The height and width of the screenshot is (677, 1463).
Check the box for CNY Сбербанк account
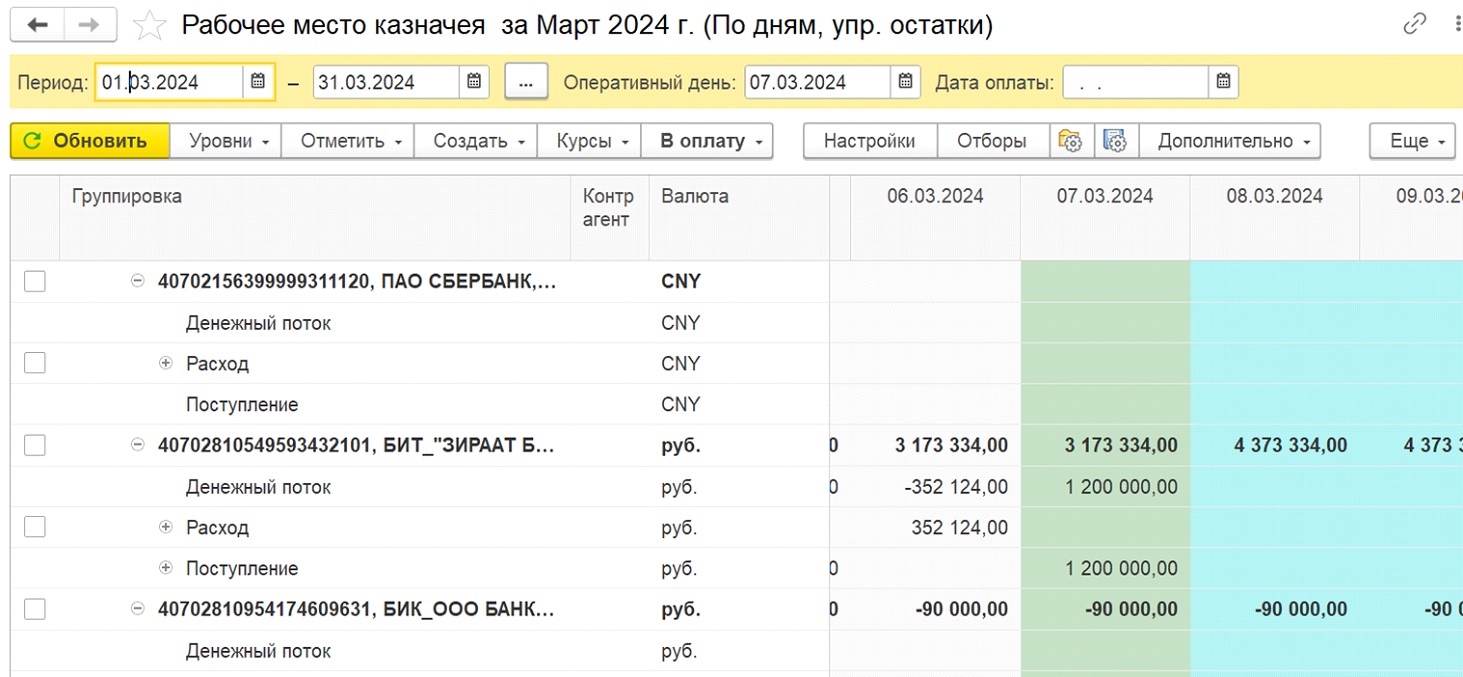35,282
